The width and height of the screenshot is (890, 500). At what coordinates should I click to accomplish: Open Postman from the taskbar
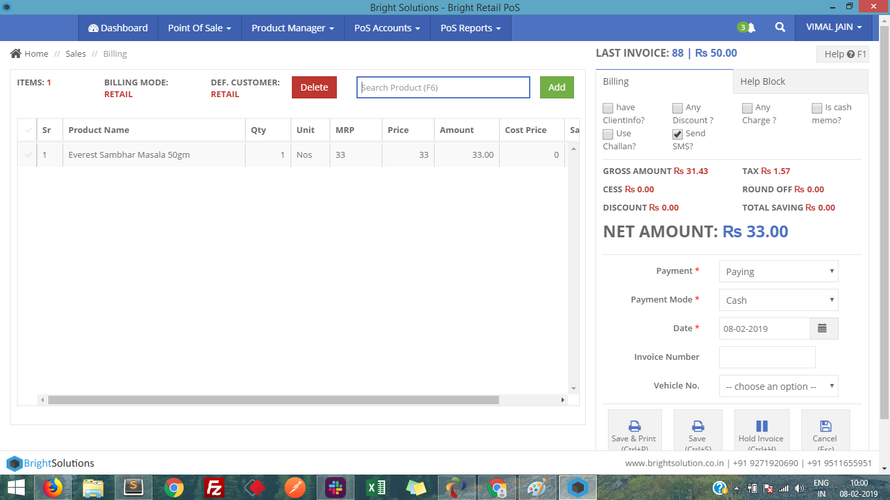click(295, 488)
